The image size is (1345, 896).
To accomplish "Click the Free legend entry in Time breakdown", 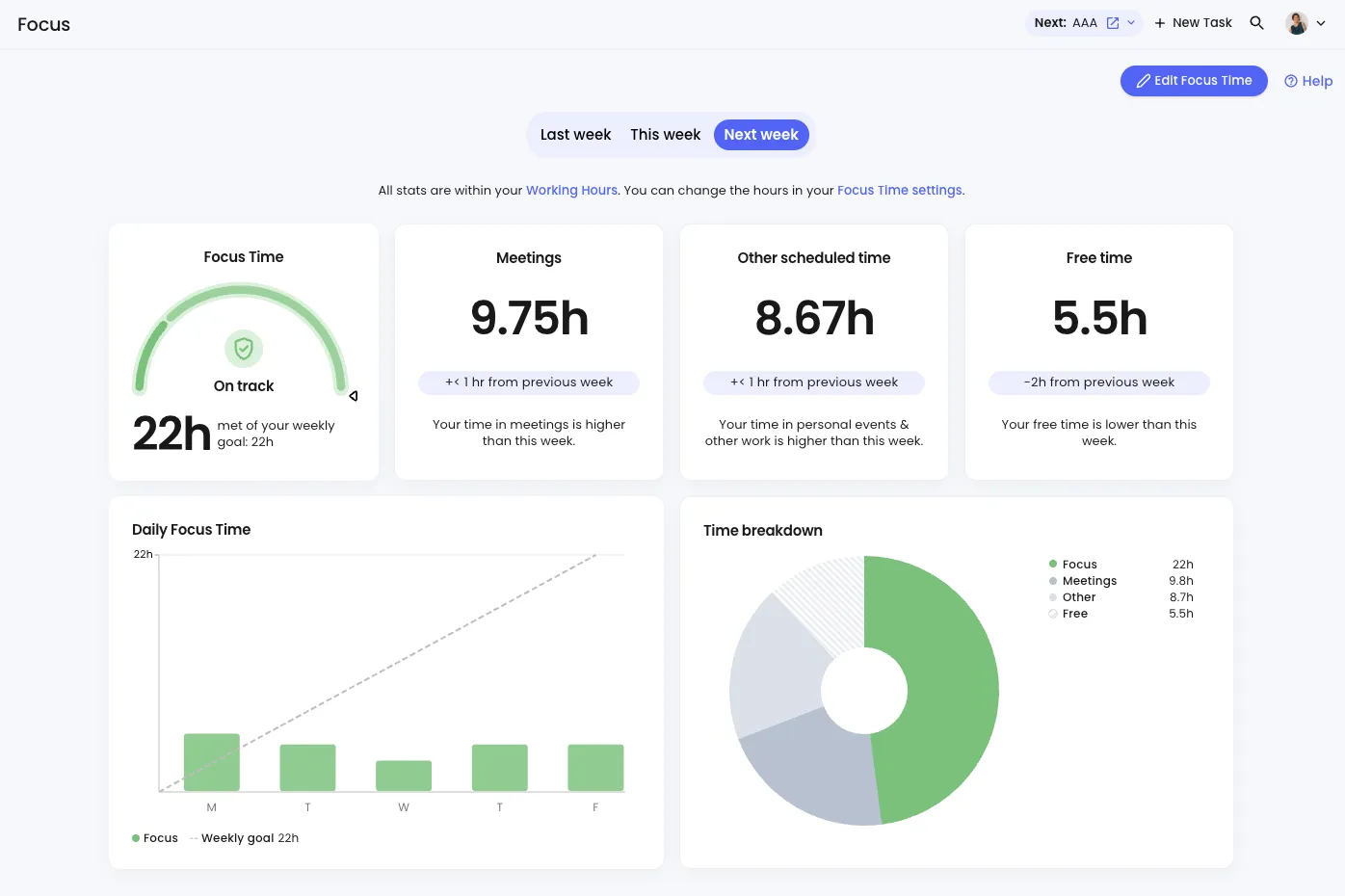I will pos(1121,614).
